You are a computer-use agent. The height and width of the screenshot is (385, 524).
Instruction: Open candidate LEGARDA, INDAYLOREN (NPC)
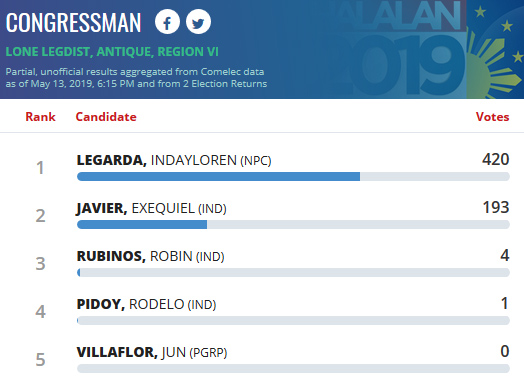pyautogui.click(x=174, y=160)
